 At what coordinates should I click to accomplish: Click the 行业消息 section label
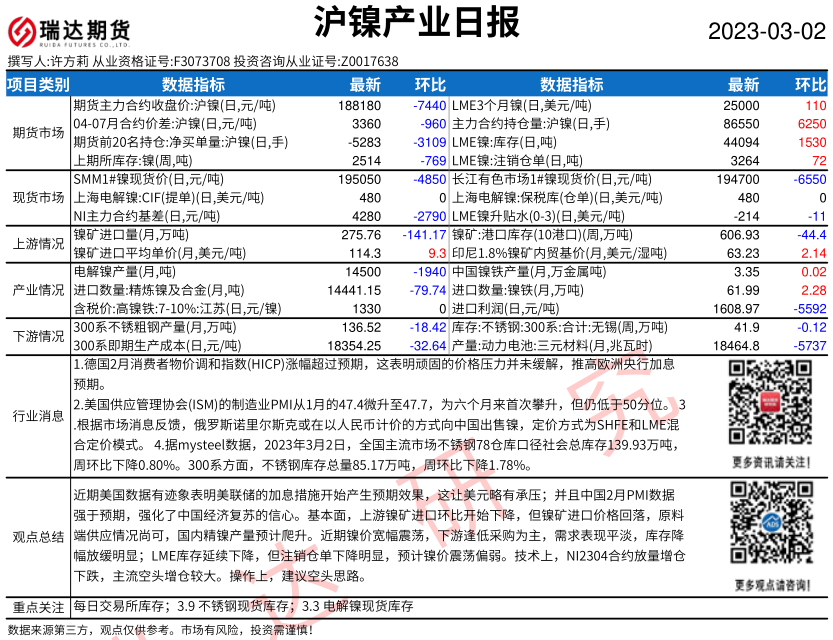38,415
